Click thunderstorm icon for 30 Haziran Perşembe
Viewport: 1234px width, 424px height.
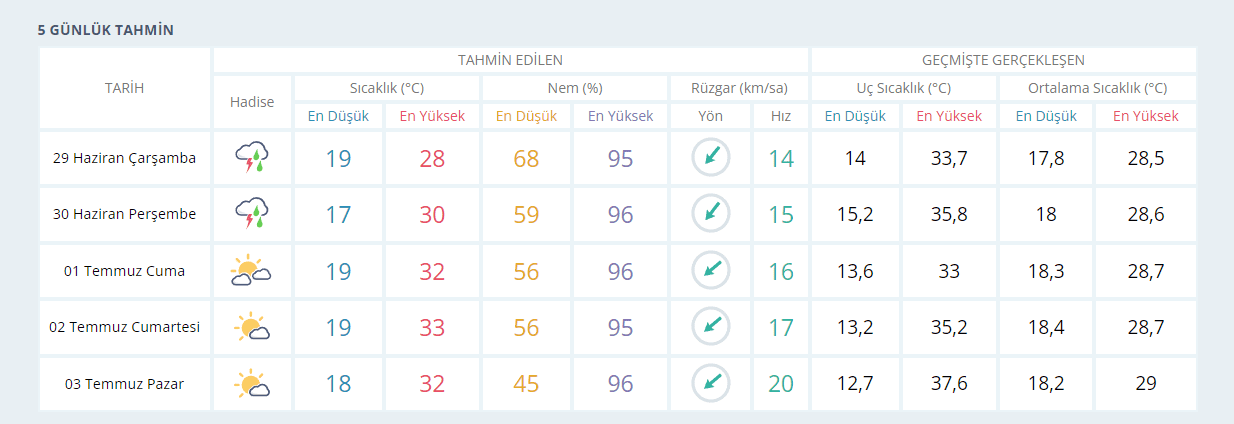tap(251, 214)
